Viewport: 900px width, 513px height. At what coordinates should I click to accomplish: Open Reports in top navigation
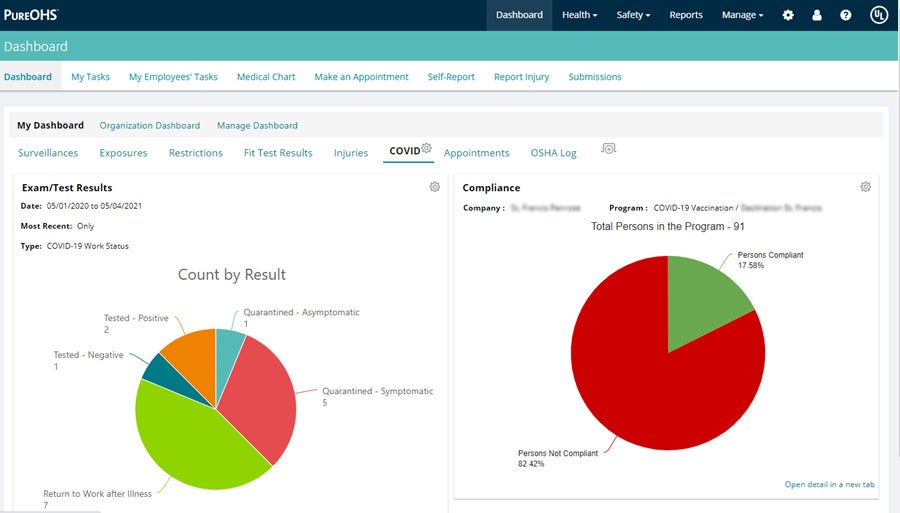pyautogui.click(x=686, y=15)
